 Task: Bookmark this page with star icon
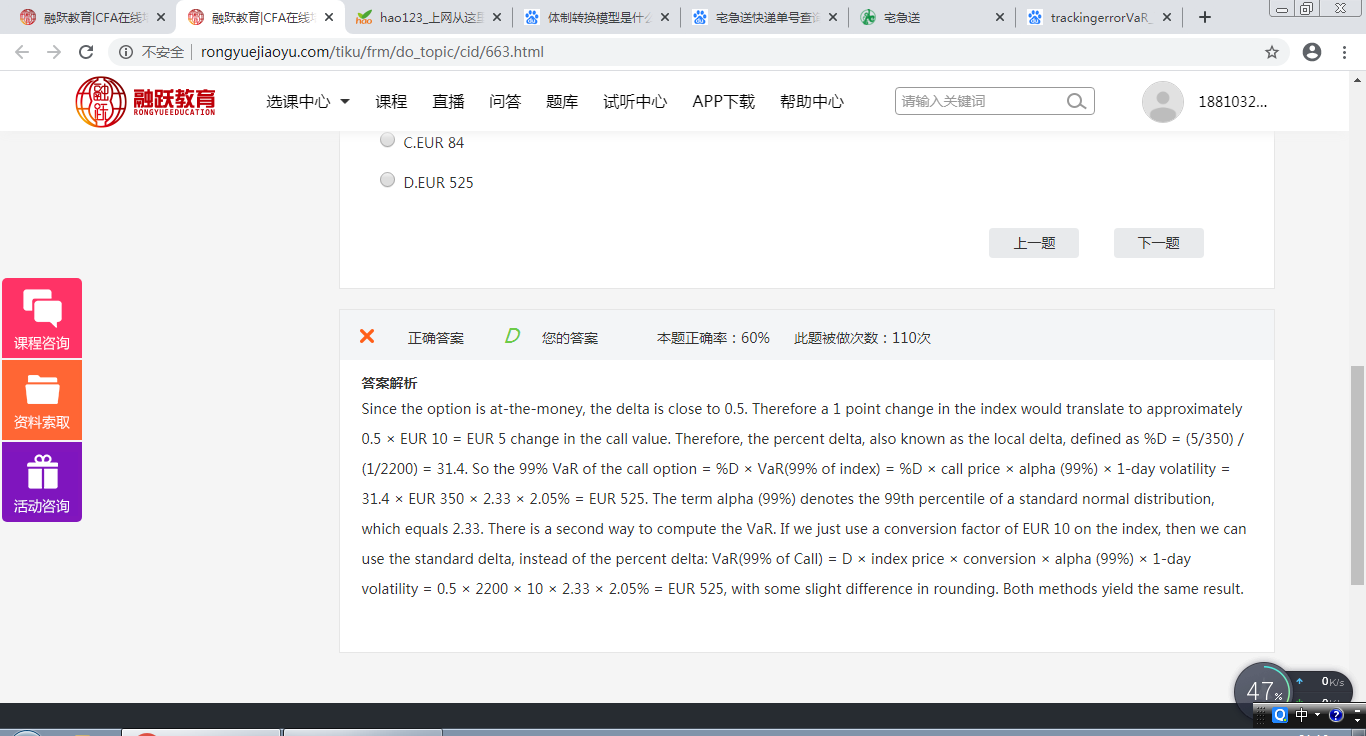[x=1272, y=52]
